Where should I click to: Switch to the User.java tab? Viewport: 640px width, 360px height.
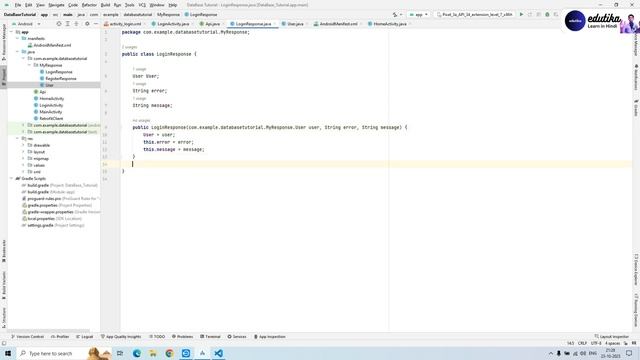[295, 24]
